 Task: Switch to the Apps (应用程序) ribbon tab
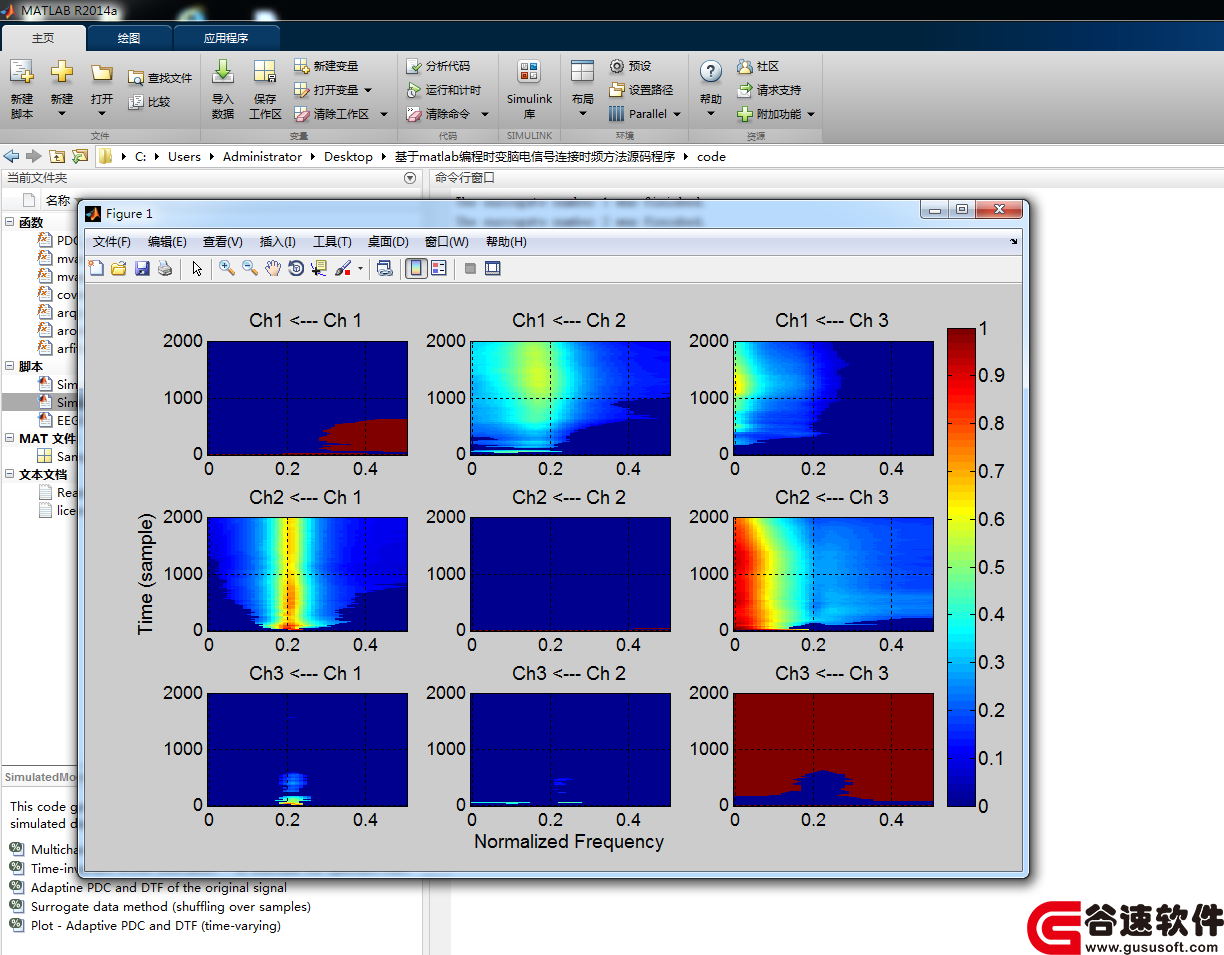pos(226,38)
